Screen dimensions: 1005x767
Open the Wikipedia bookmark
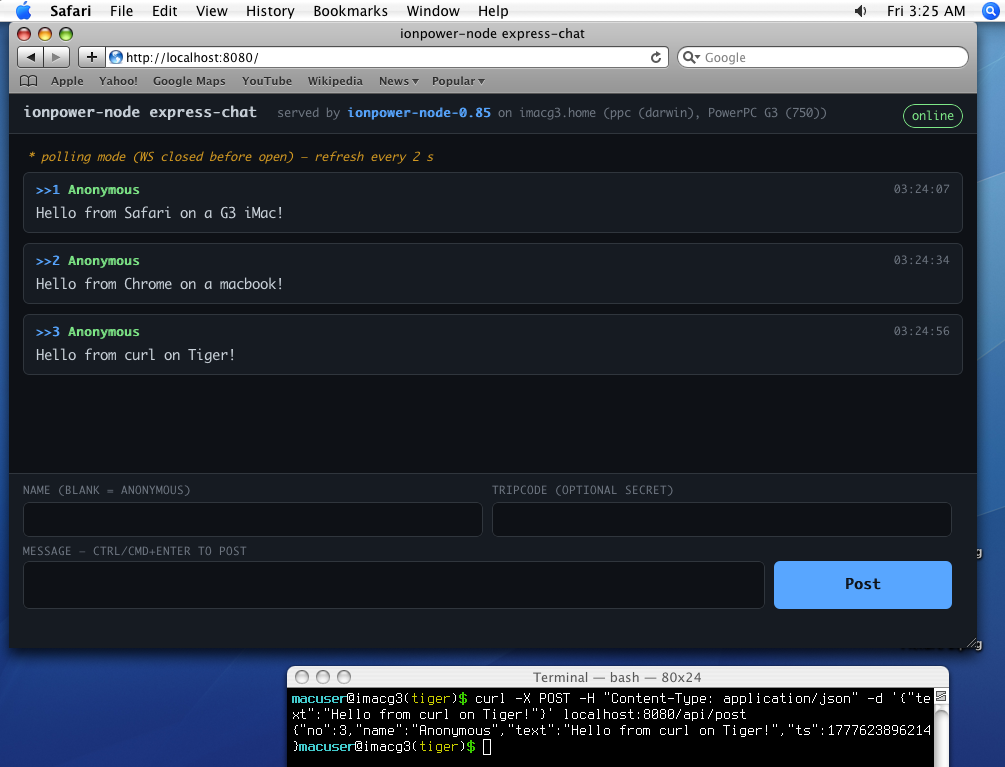click(335, 81)
